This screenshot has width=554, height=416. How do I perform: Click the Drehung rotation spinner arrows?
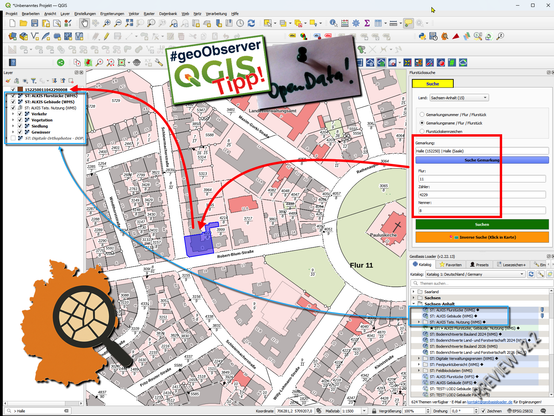476,411
